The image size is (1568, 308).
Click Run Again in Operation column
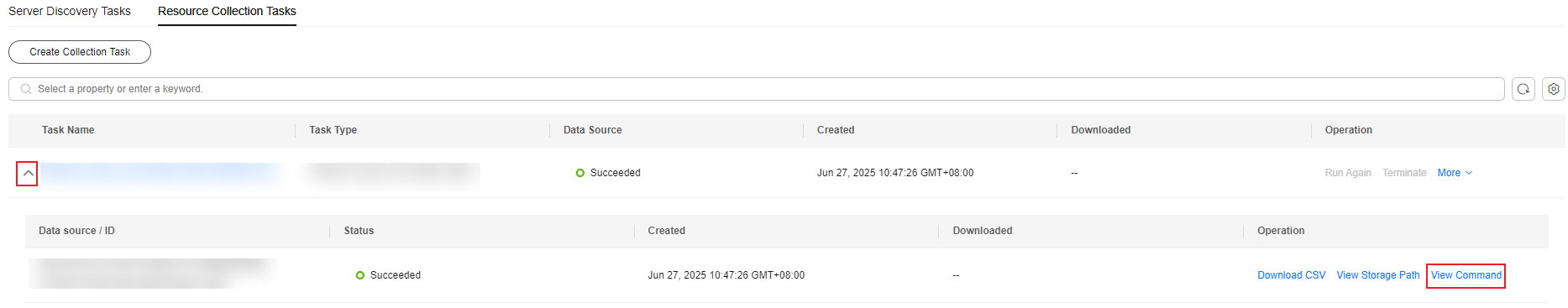click(1348, 173)
